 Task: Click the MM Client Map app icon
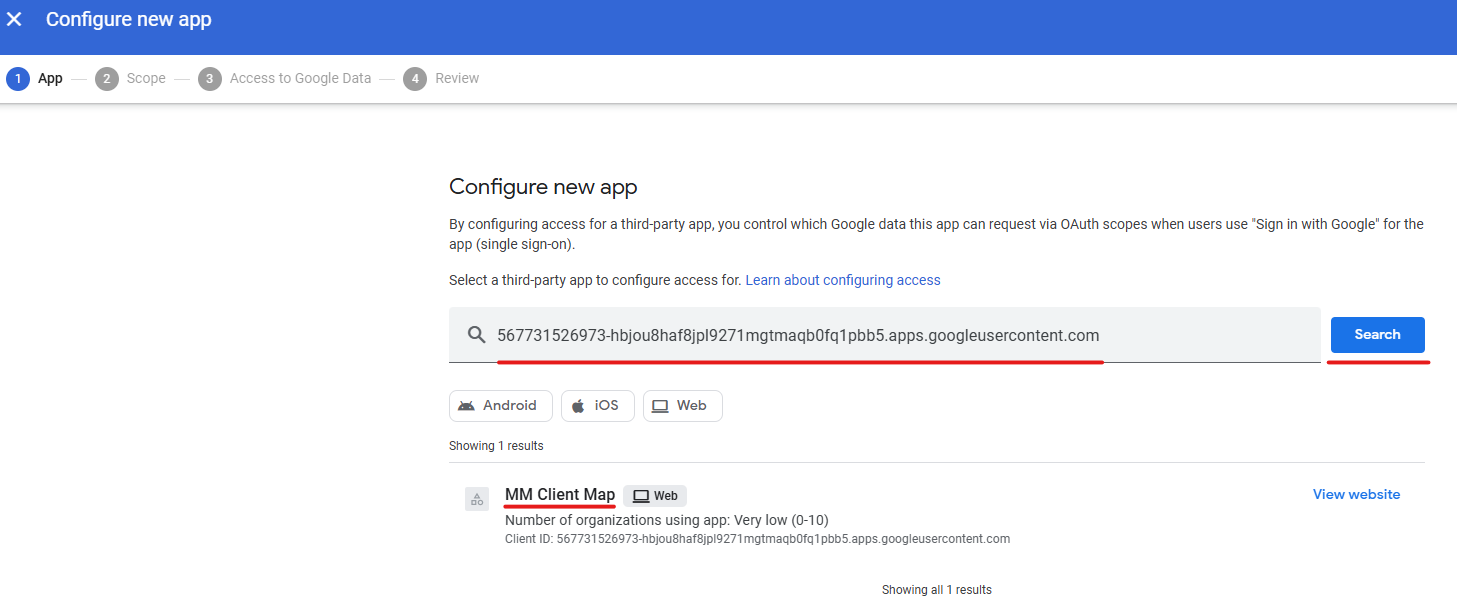pyautogui.click(x=477, y=499)
